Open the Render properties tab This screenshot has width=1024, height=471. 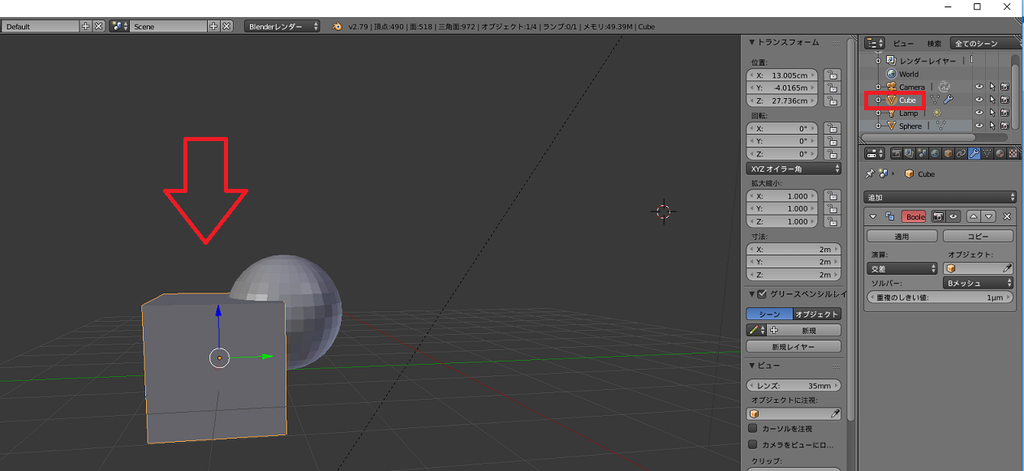(x=896, y=154)
